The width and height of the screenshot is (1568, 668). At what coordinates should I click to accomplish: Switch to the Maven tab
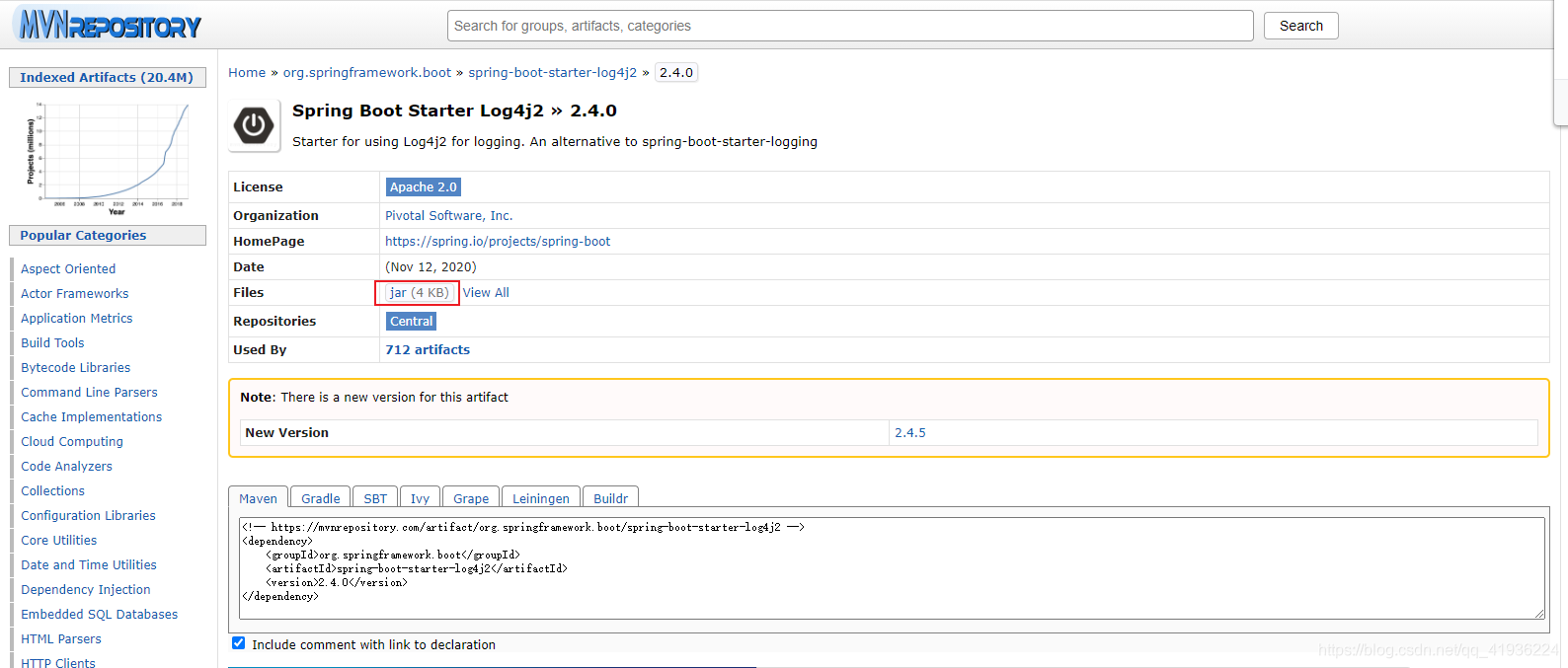coord(258,498)
